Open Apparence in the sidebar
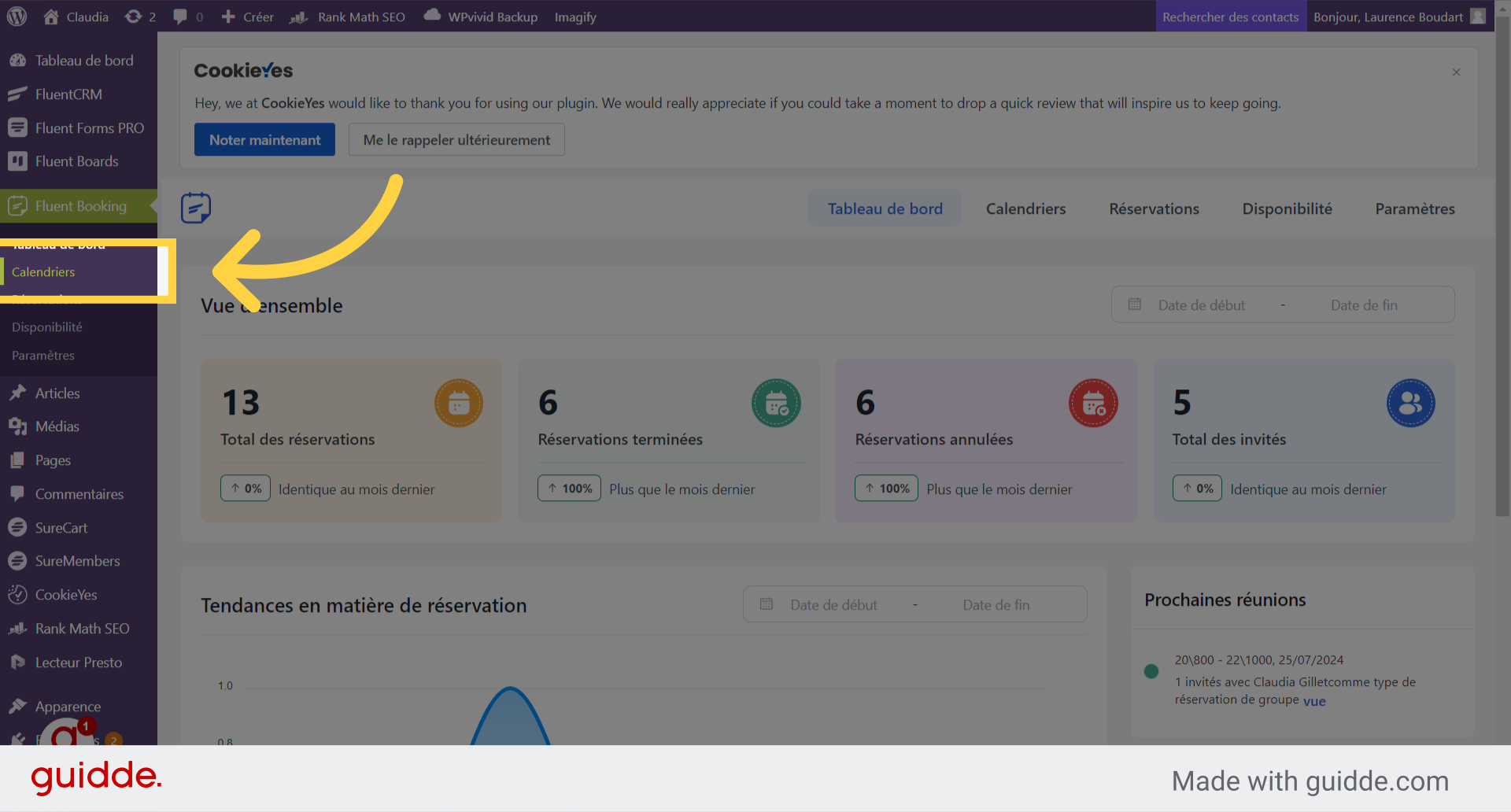The width and height of the screenshot is (1511, 812). coord(79,707)
